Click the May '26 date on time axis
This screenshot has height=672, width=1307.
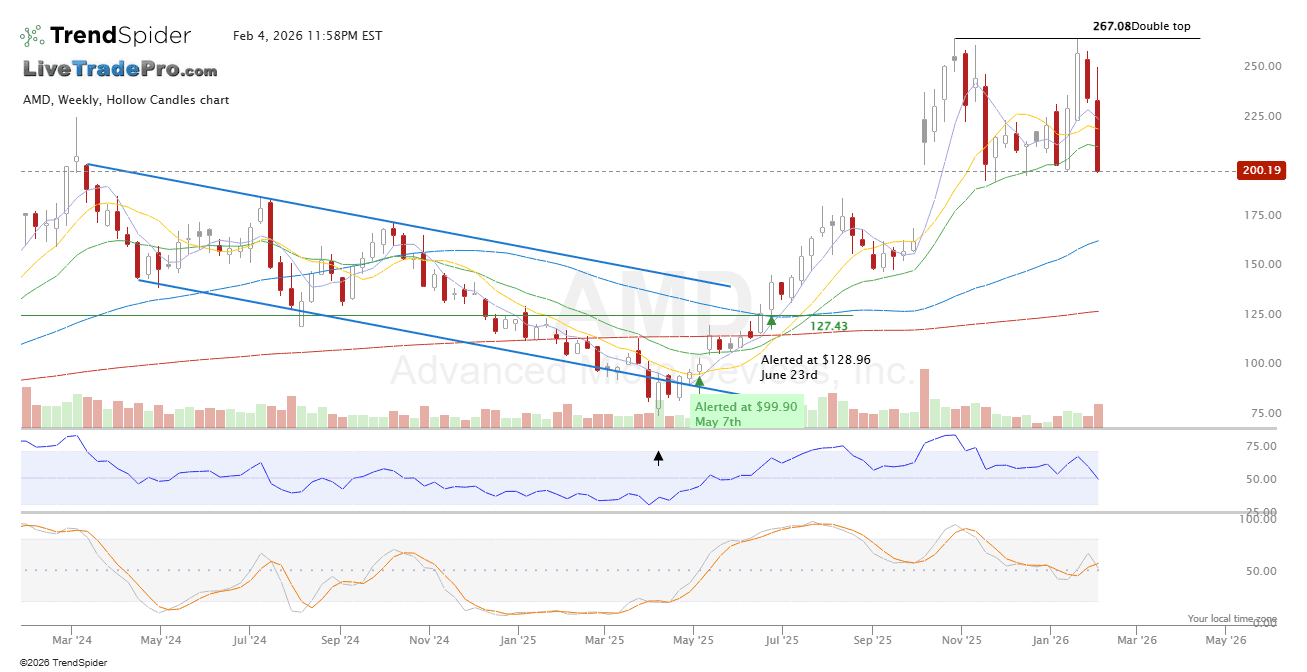[1225, 639]
